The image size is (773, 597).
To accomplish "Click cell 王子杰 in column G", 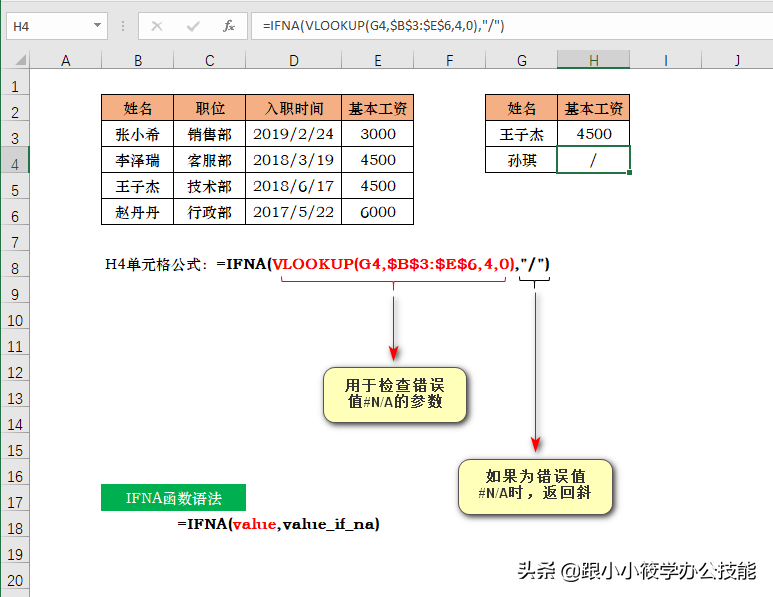I will tap(522, 134).
